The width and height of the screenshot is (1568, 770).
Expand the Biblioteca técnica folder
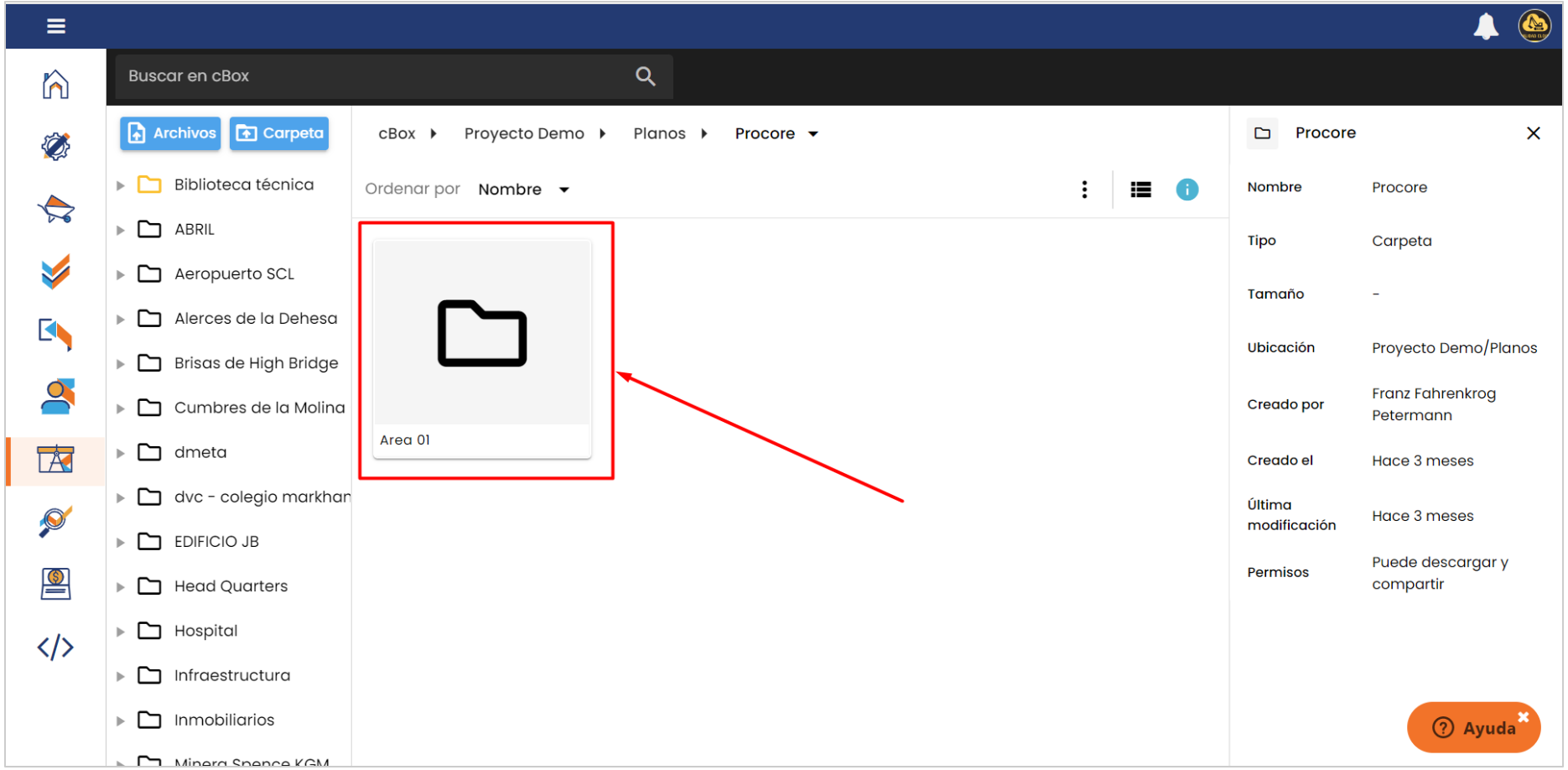[121, 185]
